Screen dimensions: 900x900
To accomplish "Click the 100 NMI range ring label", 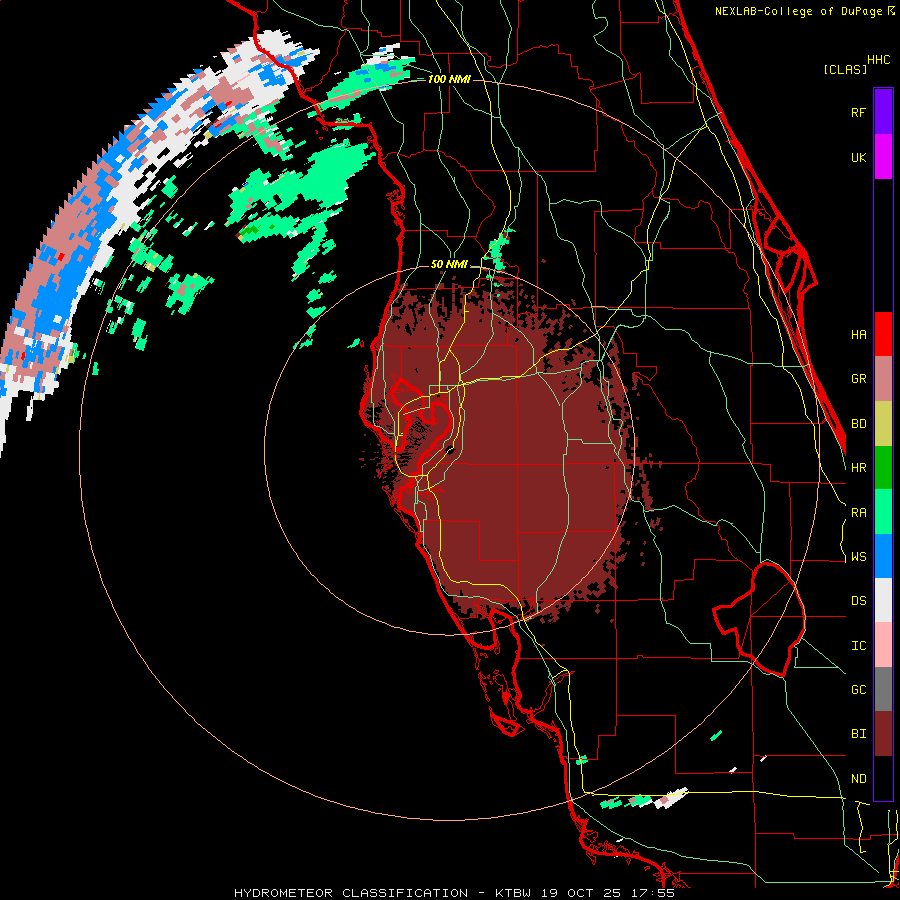I will click(449, 79).
